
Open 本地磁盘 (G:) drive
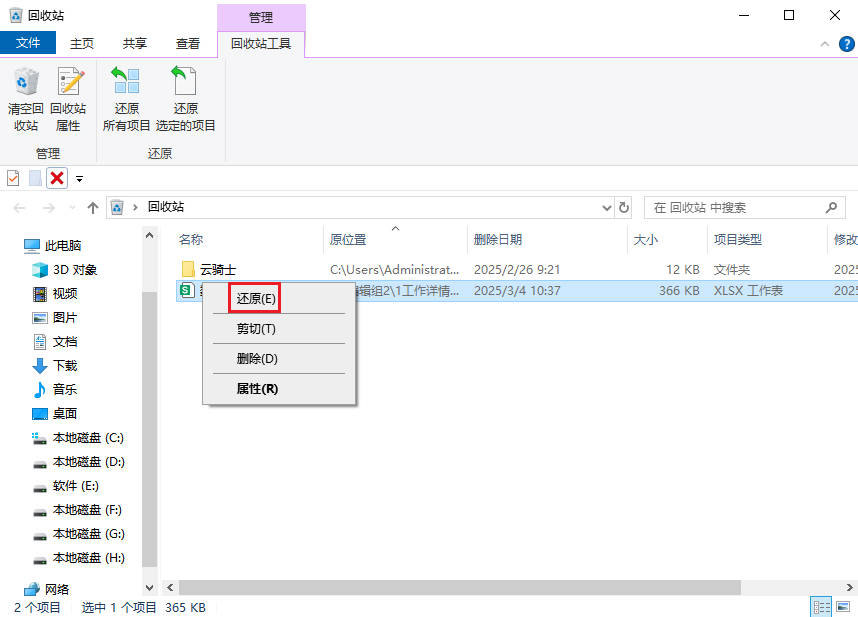(x=78, y=534)
